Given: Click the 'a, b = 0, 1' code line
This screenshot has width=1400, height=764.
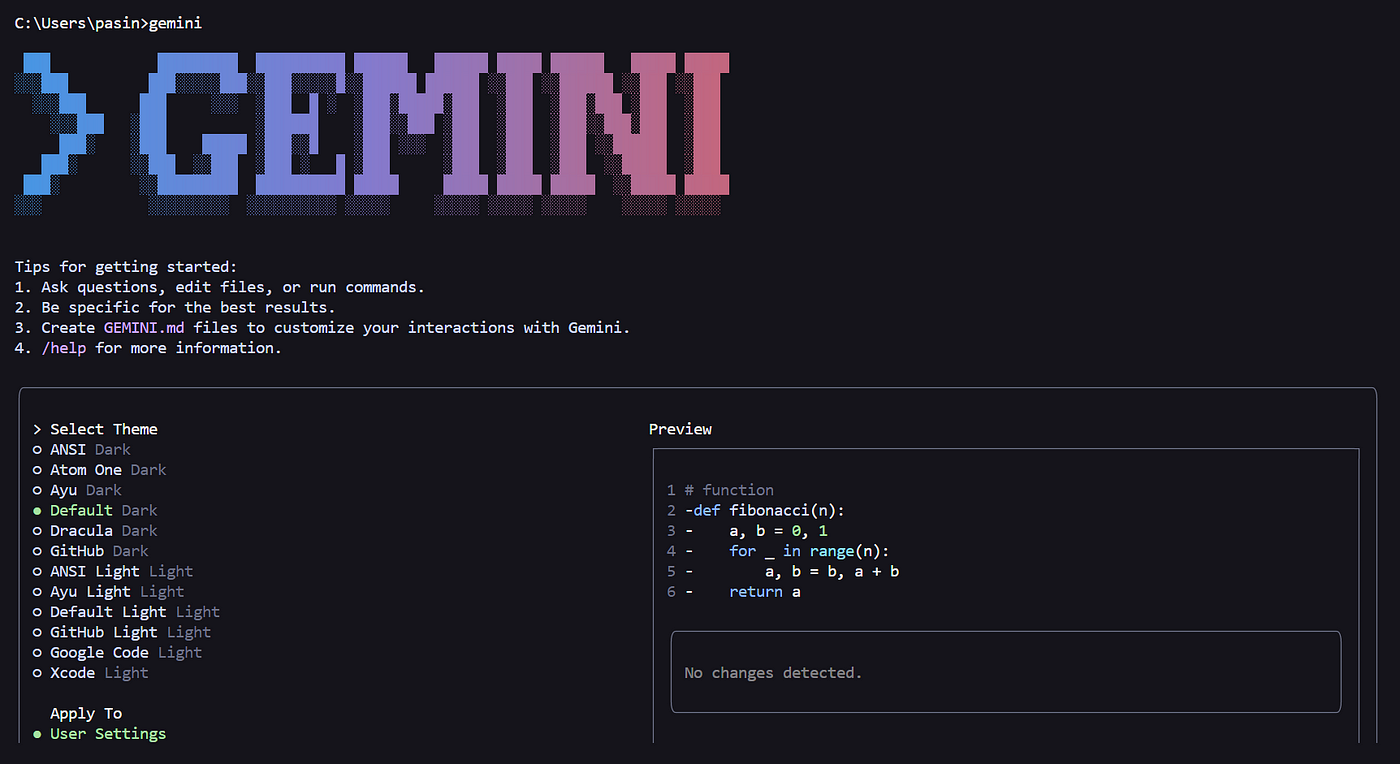Looking at the screenshot, I should pos(779,531).
